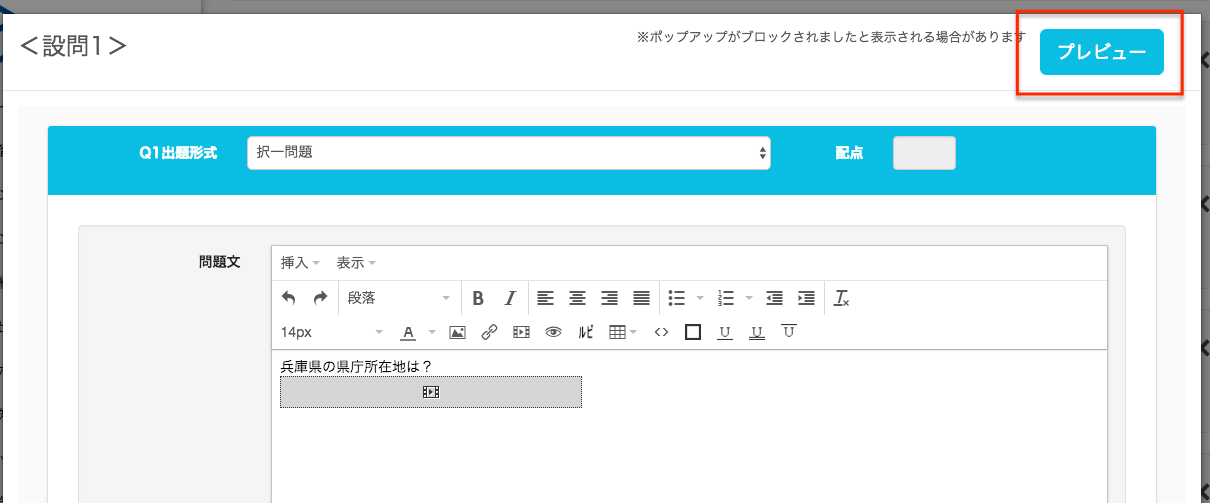Click the redo arrow in editor toolbar
This screenshot has width=1210, height=503.
coord(320,298)
